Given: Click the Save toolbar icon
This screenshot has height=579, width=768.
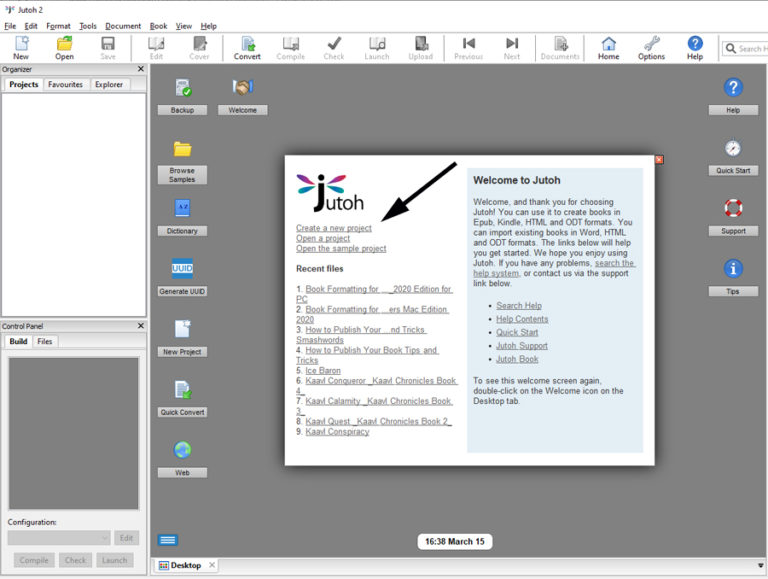Looking at the screenshot, I should (x=108, y=48).
